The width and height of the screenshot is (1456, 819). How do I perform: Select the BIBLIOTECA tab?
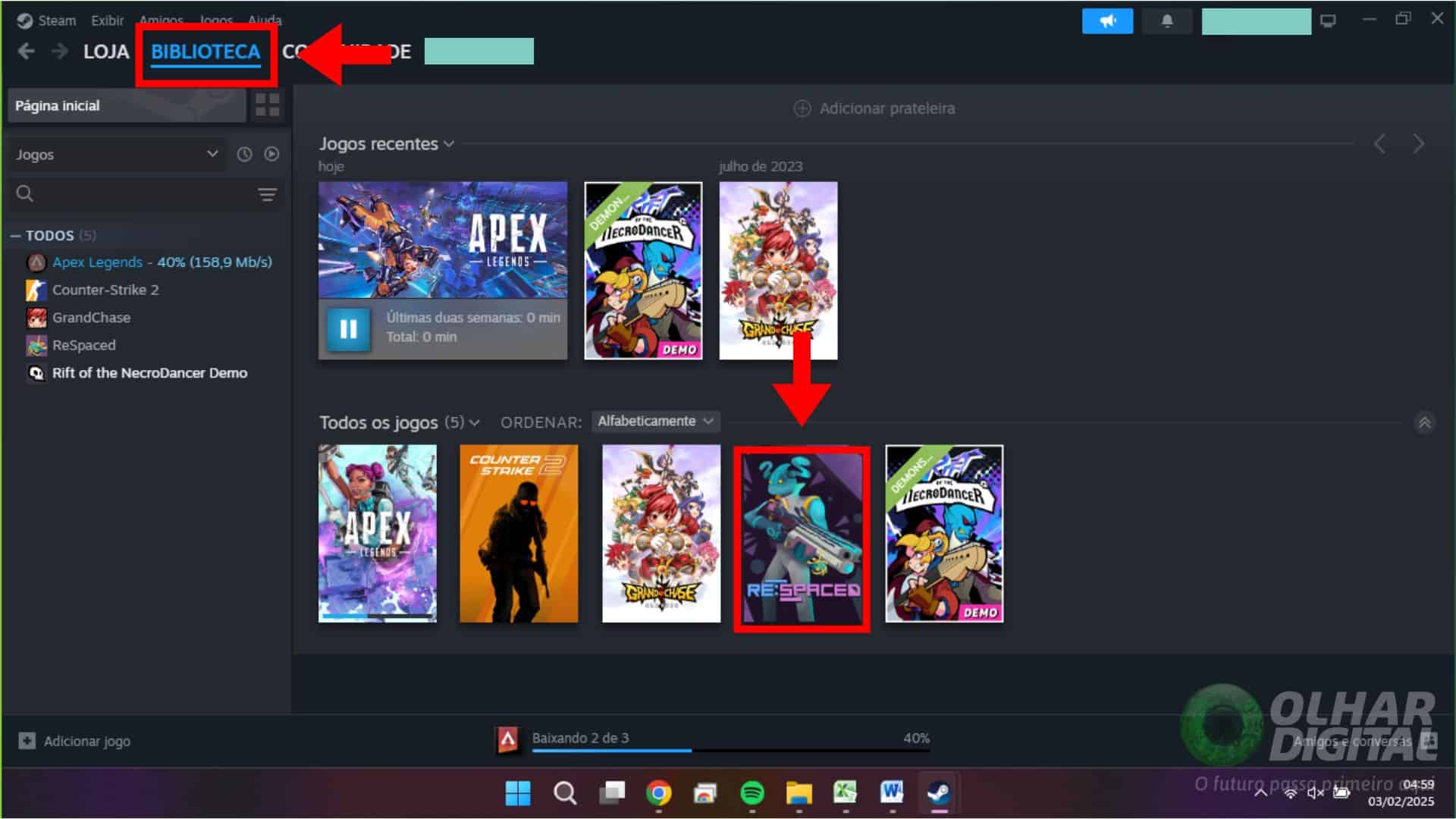(x=206, y=52)
